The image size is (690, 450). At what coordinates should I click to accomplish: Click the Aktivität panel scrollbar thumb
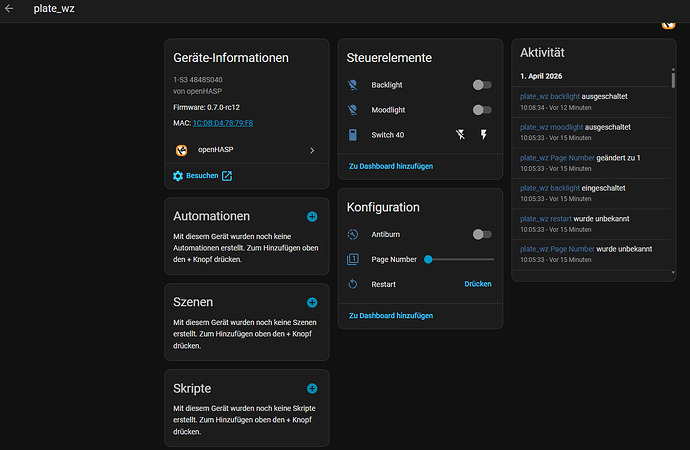[x=673, y=80]
